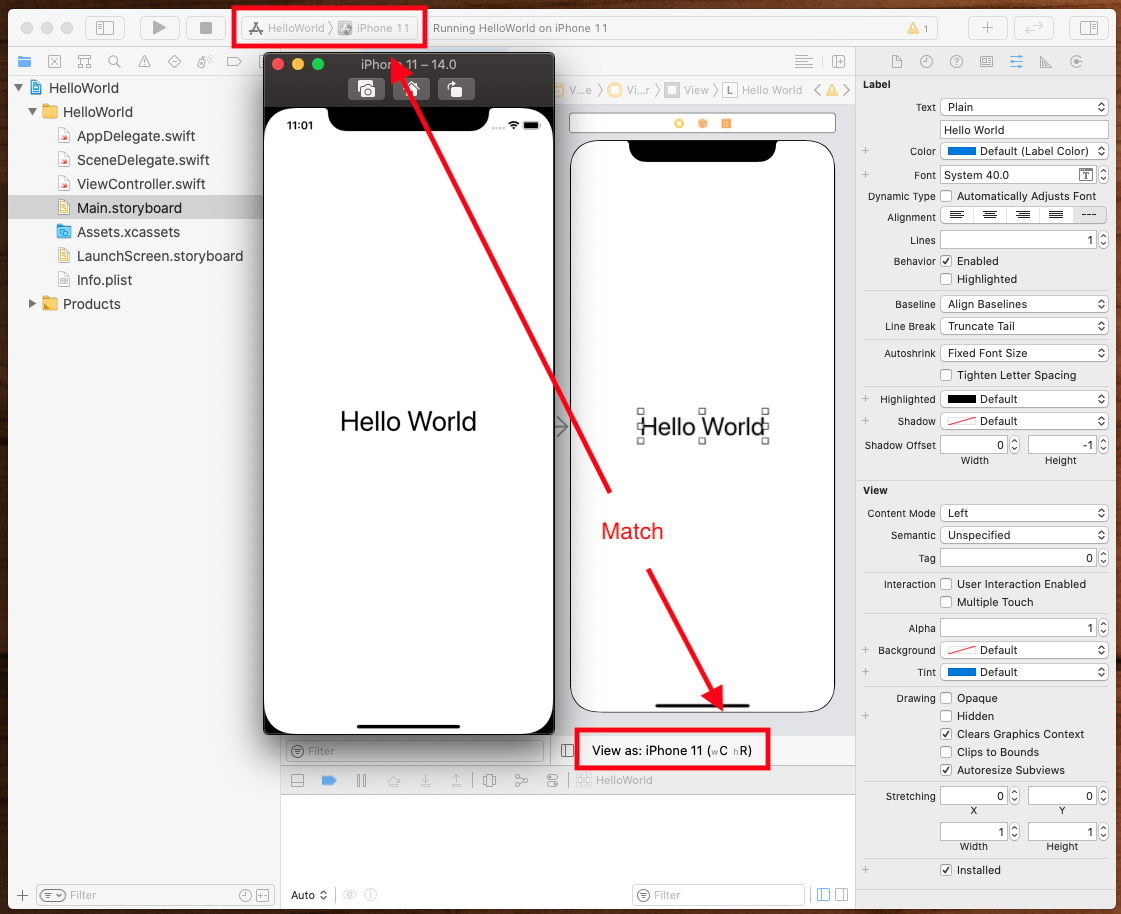Select the Test navigator diamond icon
The image size is (1121, 914).
(x=174, y=61)
